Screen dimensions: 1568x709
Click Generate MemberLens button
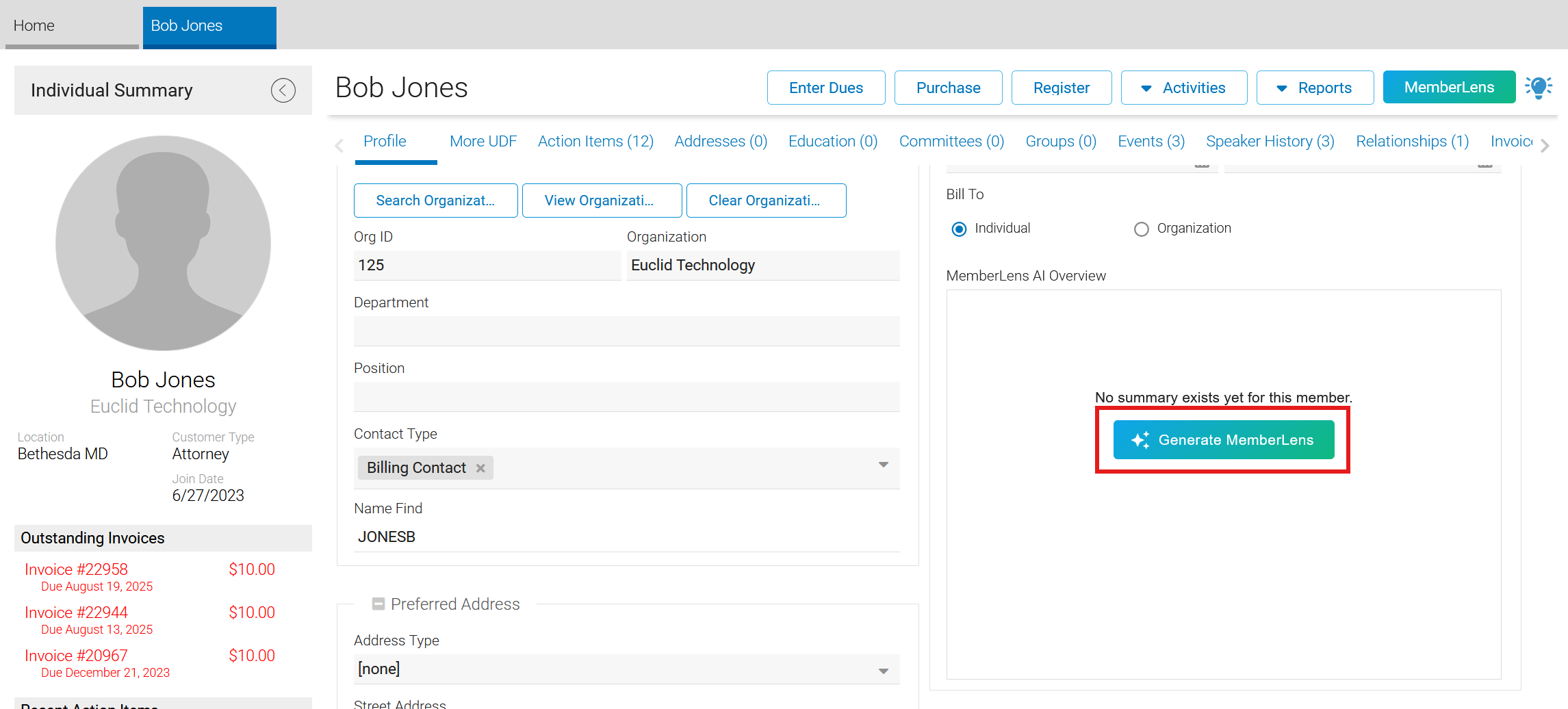click(1223, 440)
